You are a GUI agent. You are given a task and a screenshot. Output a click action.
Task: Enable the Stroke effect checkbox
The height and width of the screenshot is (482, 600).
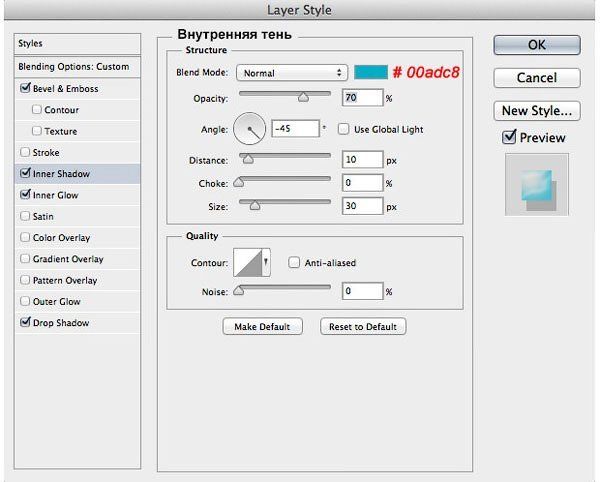tap(25, 153)
